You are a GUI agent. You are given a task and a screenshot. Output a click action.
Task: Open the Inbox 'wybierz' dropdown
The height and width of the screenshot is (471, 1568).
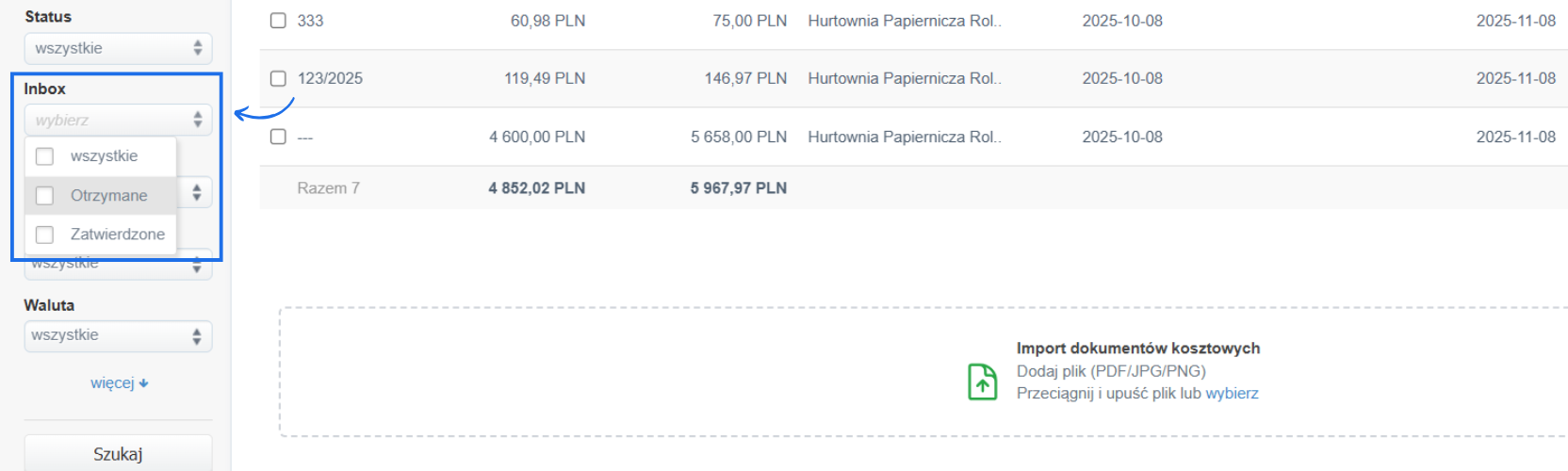pyautogui.click(x=118, y=120)
